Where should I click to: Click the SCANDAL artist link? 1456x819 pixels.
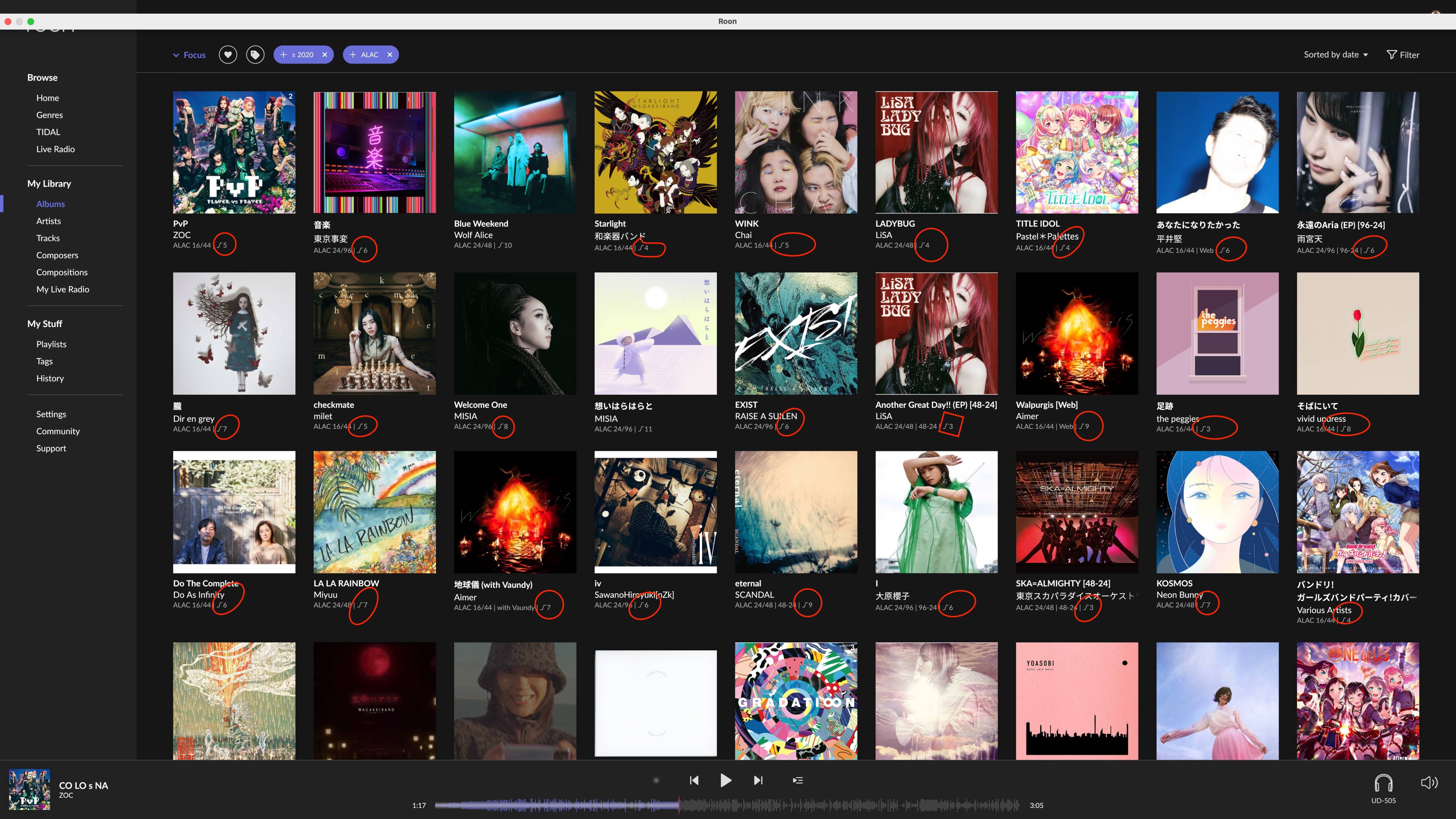tap(754, 595)
